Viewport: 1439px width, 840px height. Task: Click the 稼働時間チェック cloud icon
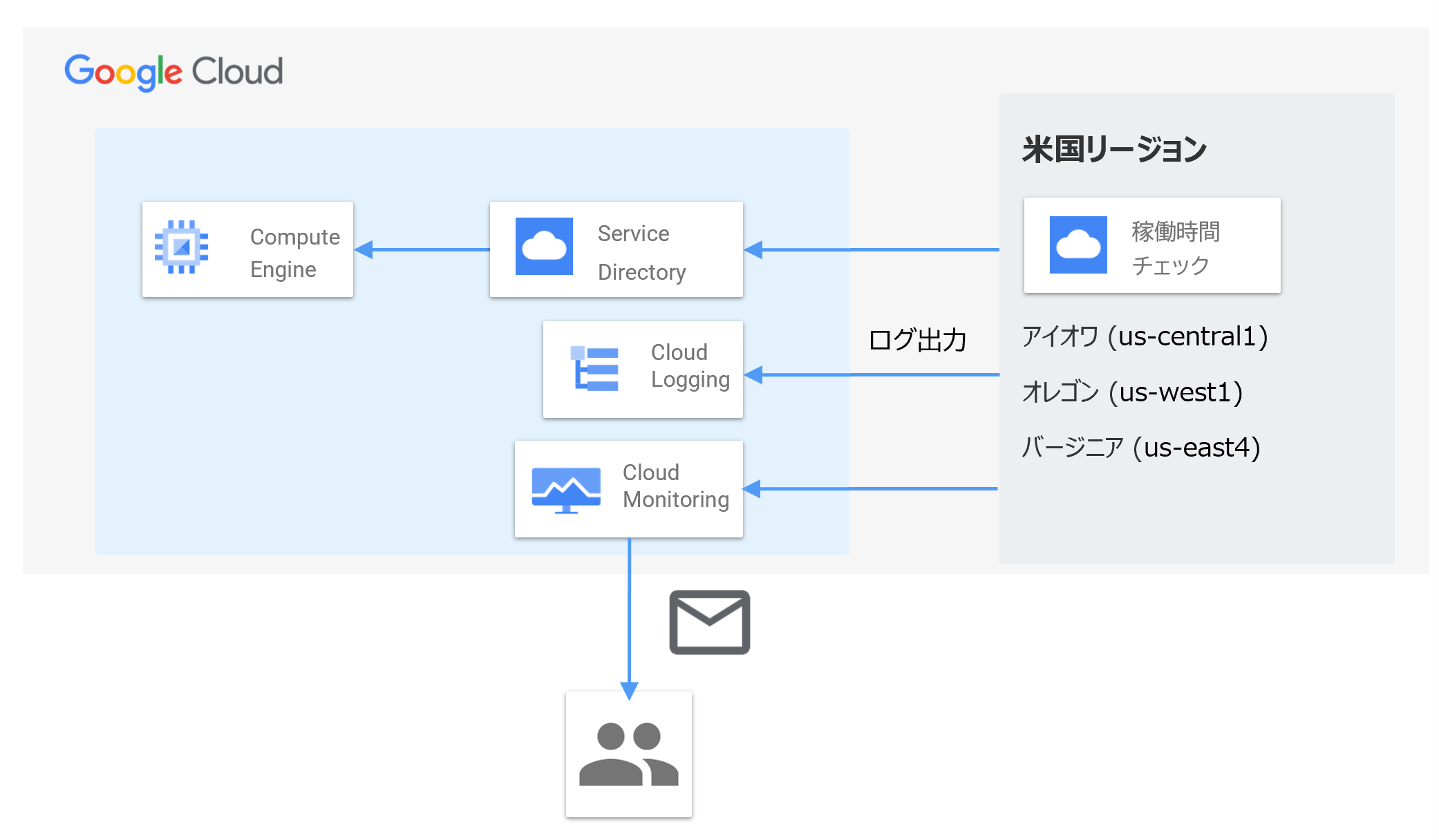click(1078, 245)
